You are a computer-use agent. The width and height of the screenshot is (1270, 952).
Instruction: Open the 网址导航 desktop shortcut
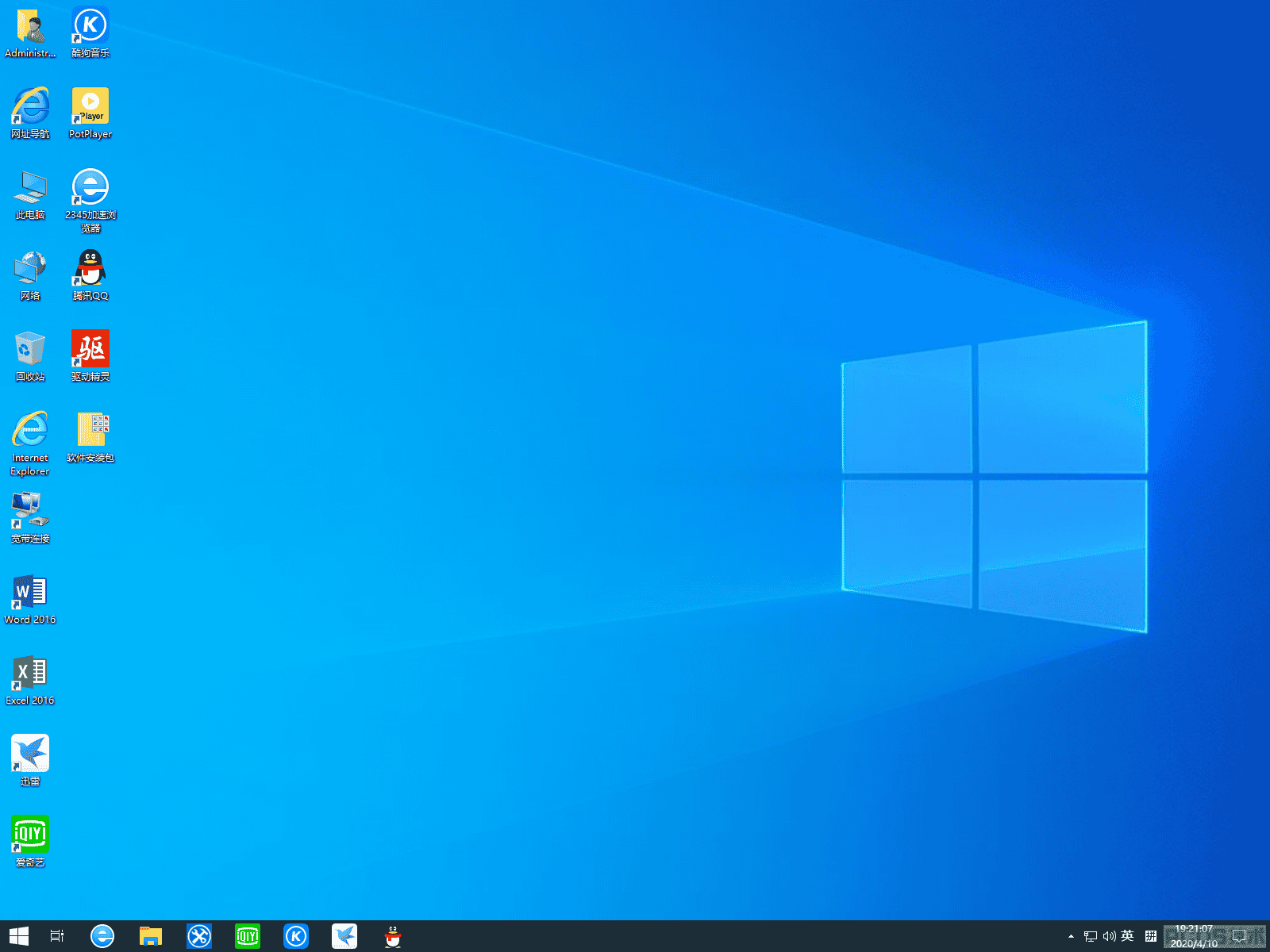[30, 114]
